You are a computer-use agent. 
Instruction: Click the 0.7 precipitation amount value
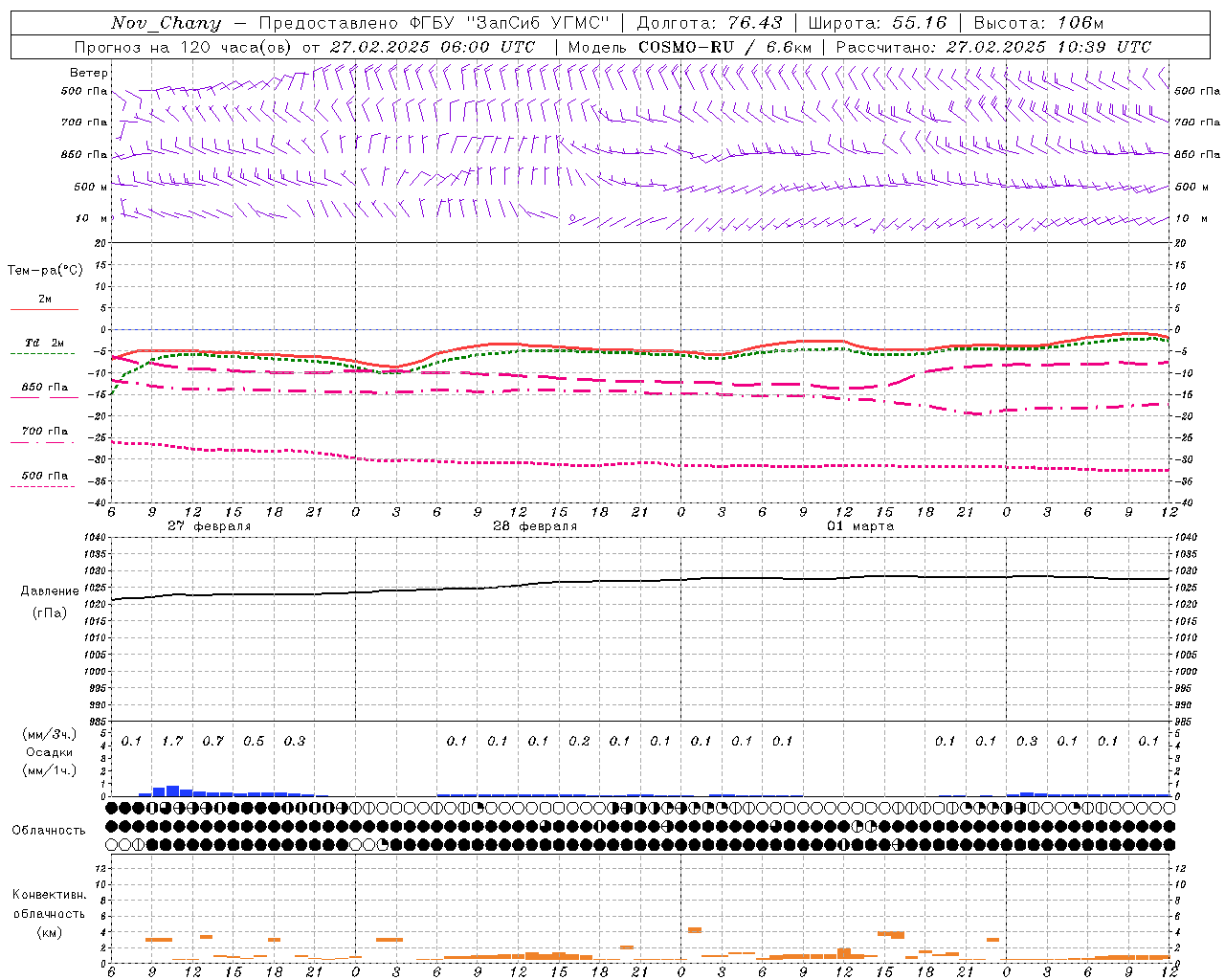tap(212, 742)
